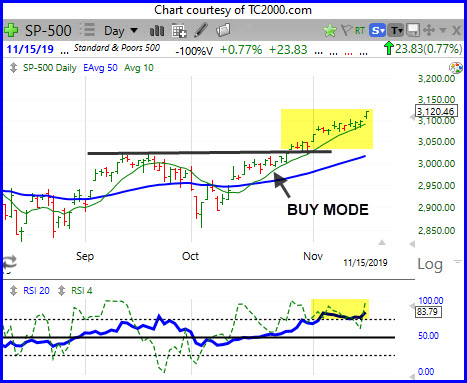Click the Avg 10 indicator label
This screenshot has width=467, height=383.
pyautogui.click(x=139, y=68)
